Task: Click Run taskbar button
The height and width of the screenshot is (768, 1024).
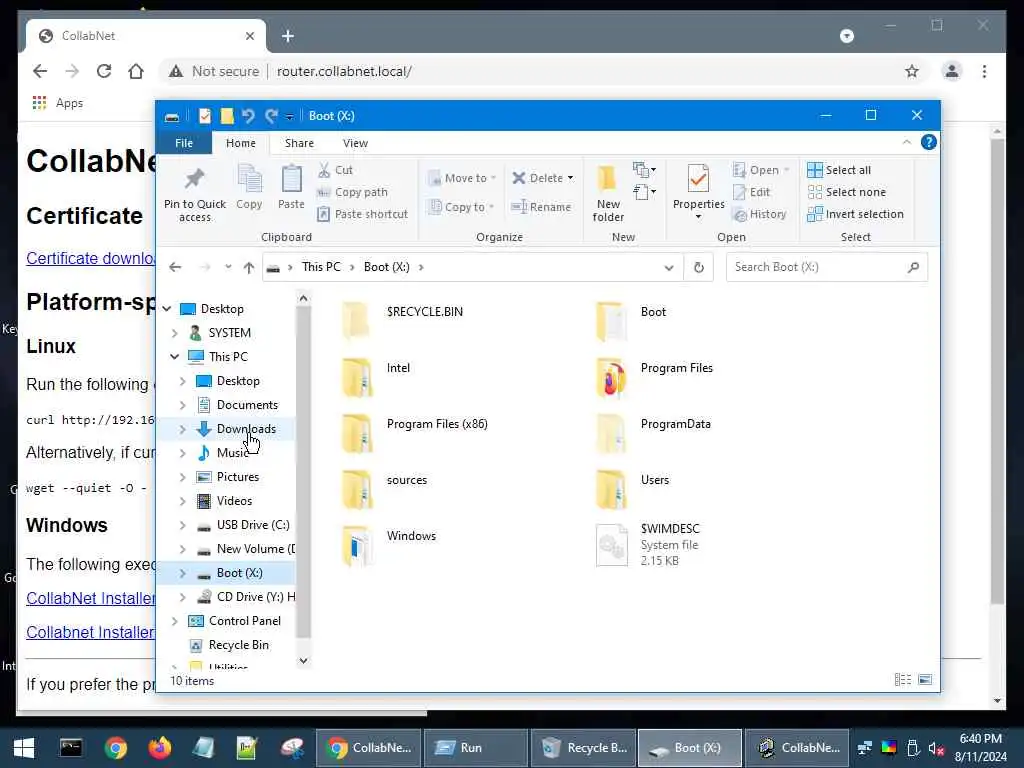Action: [475, 748]
